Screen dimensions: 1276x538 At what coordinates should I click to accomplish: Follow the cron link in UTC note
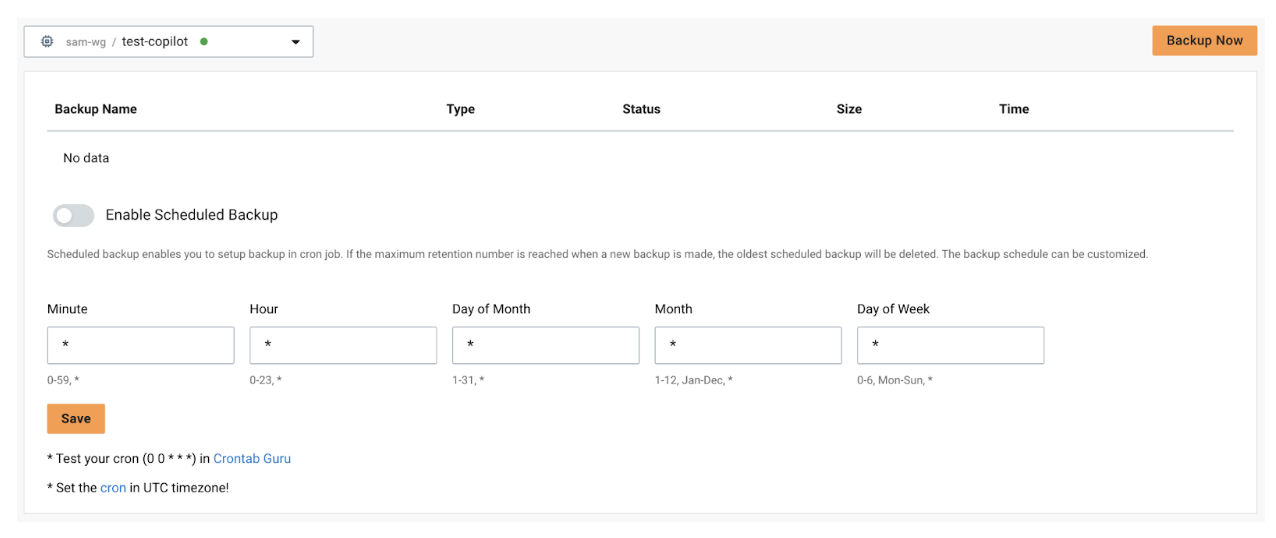[x=113, y=488]
